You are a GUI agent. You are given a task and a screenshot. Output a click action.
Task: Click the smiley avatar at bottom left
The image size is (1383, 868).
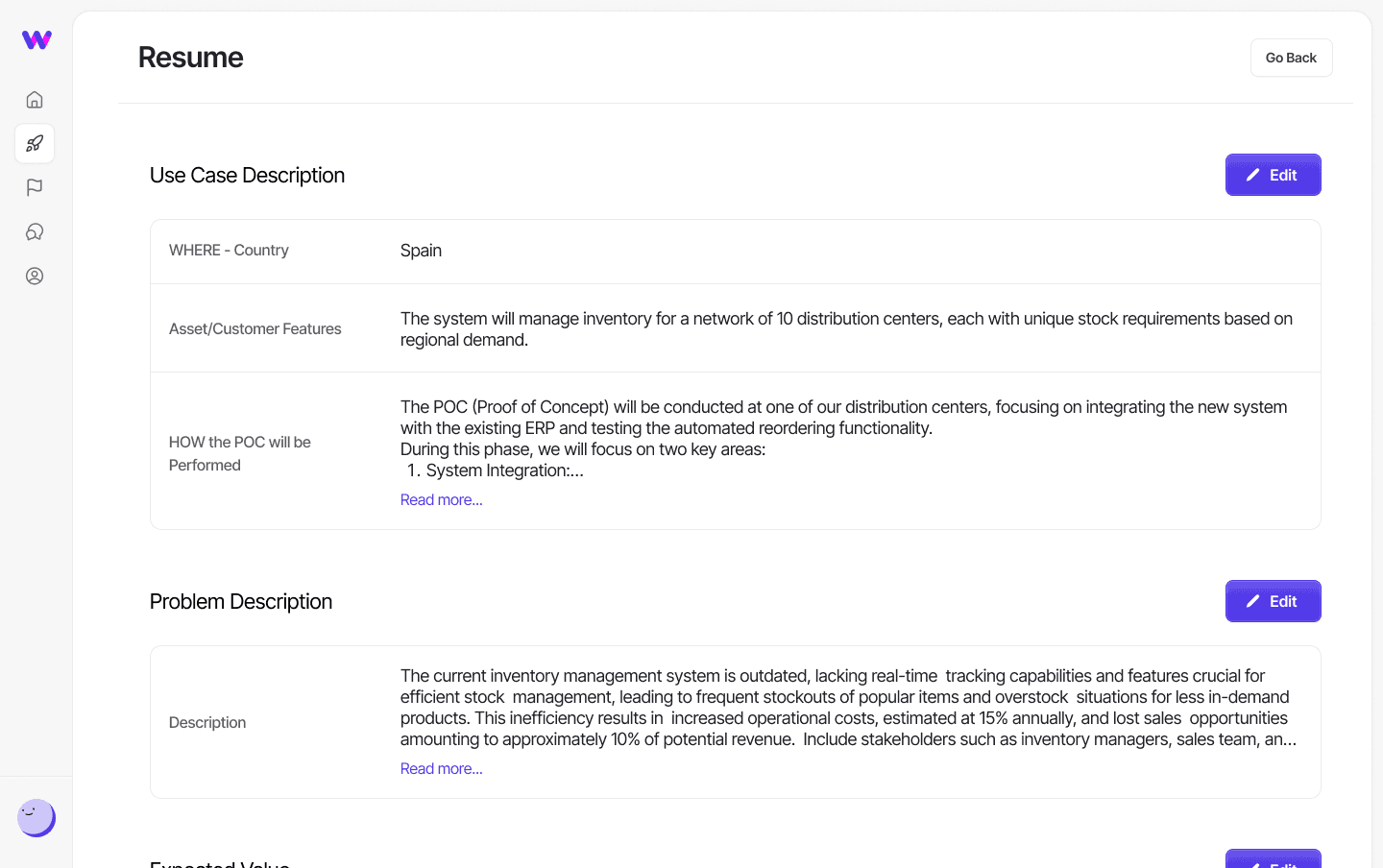click(36, 818)
